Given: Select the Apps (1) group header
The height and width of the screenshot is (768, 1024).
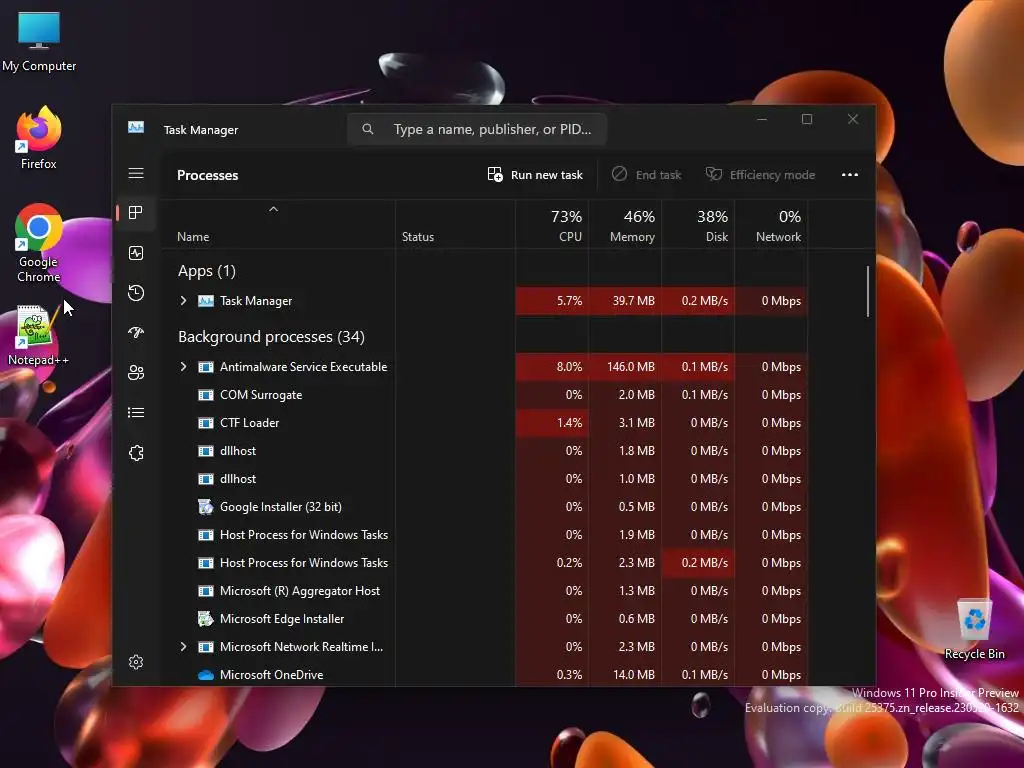Looking at the screenshot, I should [x=206, y=270].
